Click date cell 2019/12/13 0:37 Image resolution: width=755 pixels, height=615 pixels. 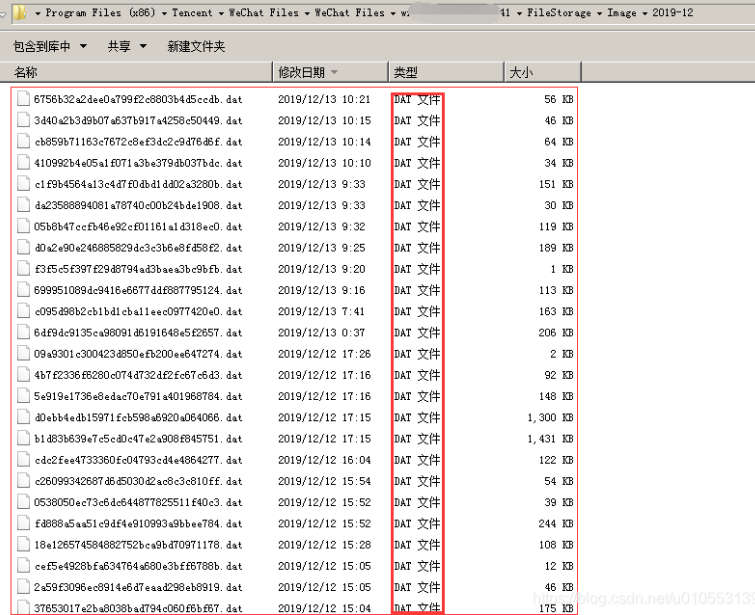321,332
